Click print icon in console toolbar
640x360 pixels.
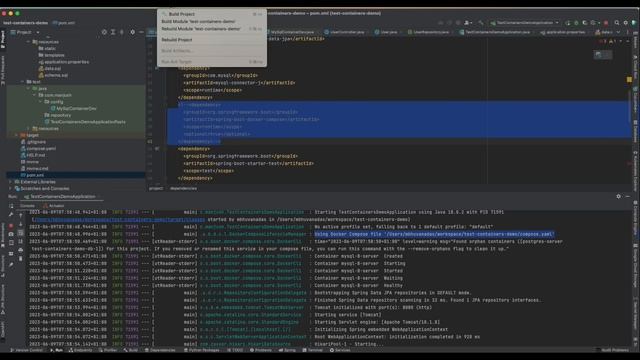[x=21, y=250]
